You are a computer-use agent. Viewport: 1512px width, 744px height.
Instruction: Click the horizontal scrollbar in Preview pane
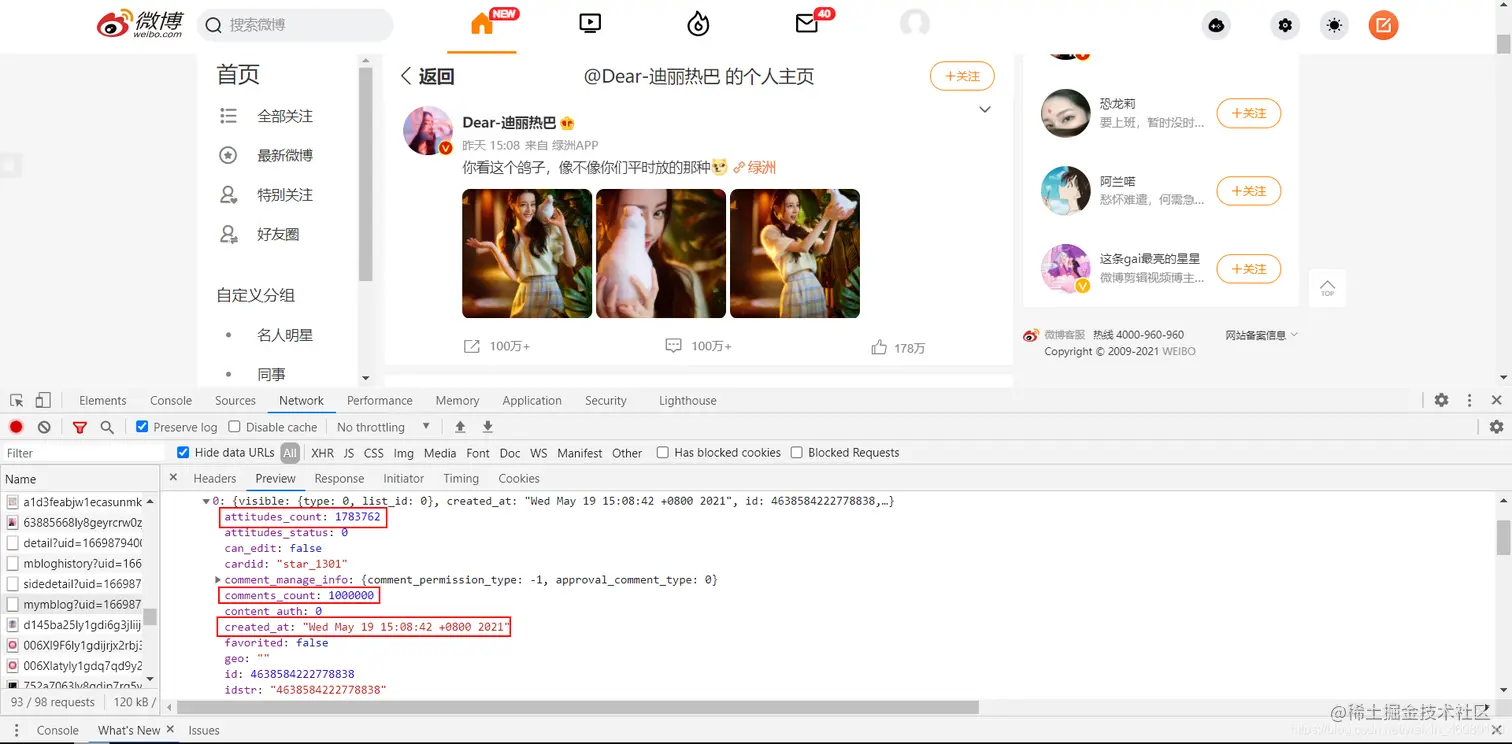tap(578, 707)
